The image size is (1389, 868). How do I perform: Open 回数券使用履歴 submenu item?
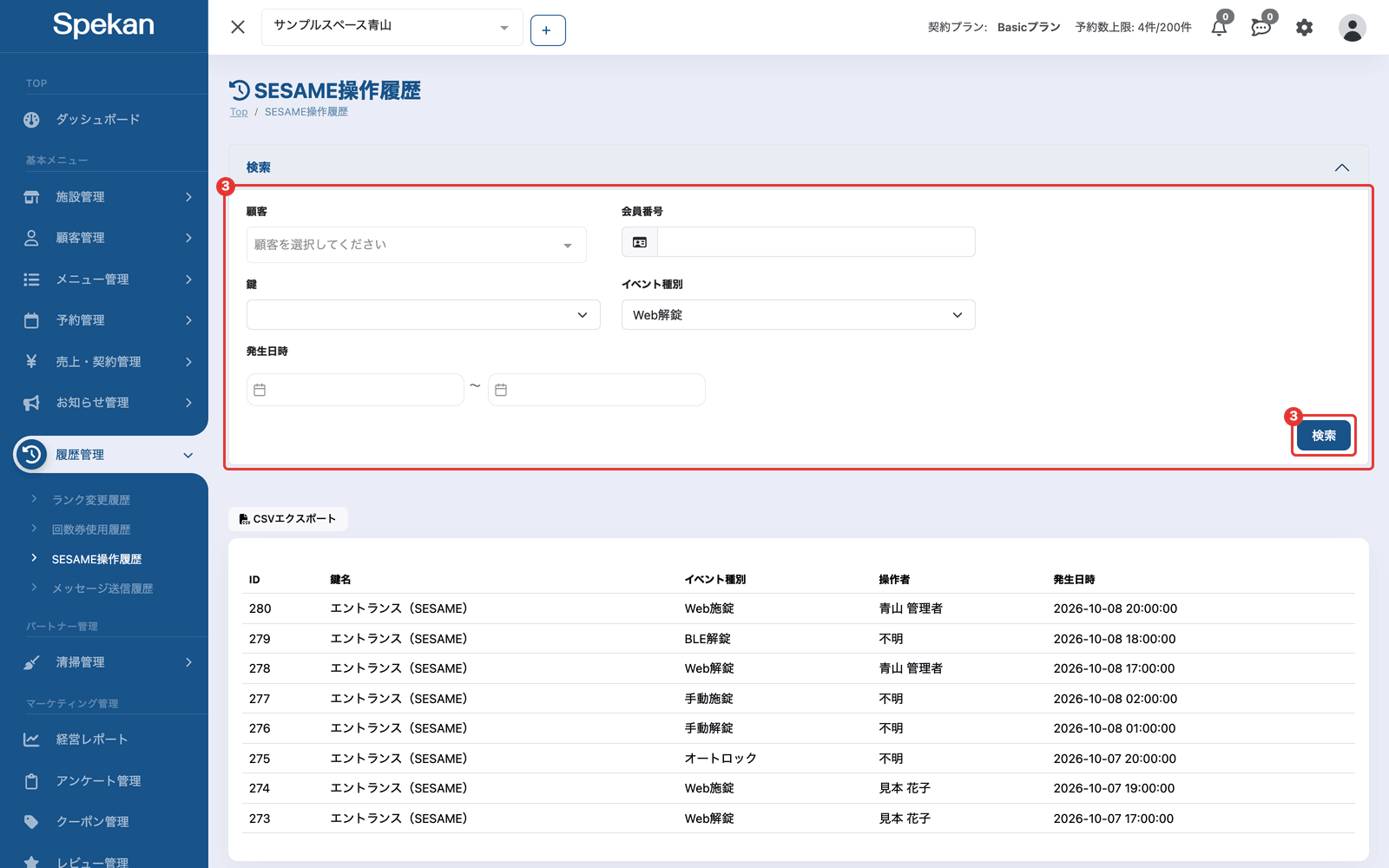[91, 529]
